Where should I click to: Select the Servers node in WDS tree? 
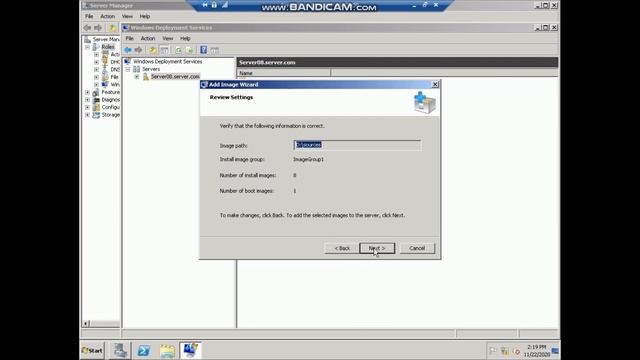(151, 69)
